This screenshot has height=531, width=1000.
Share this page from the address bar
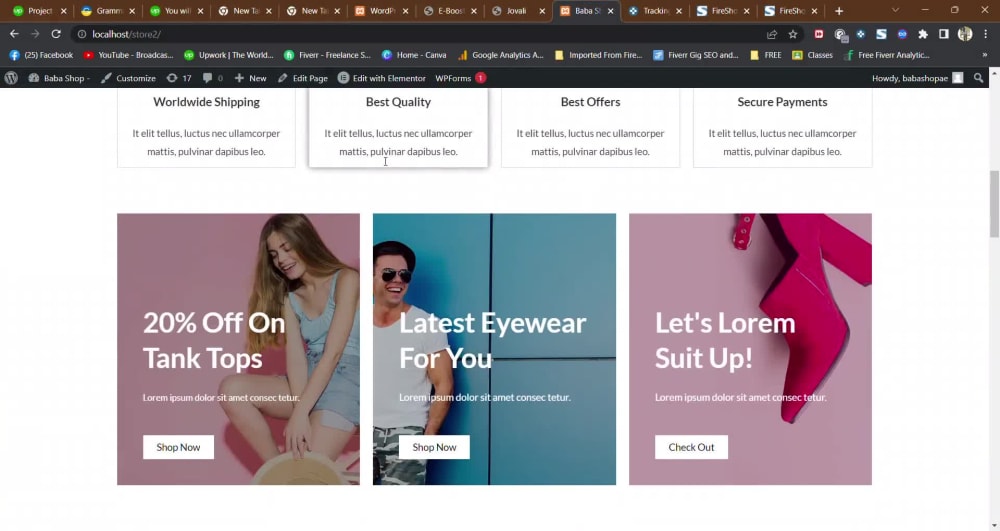point(772,34)
